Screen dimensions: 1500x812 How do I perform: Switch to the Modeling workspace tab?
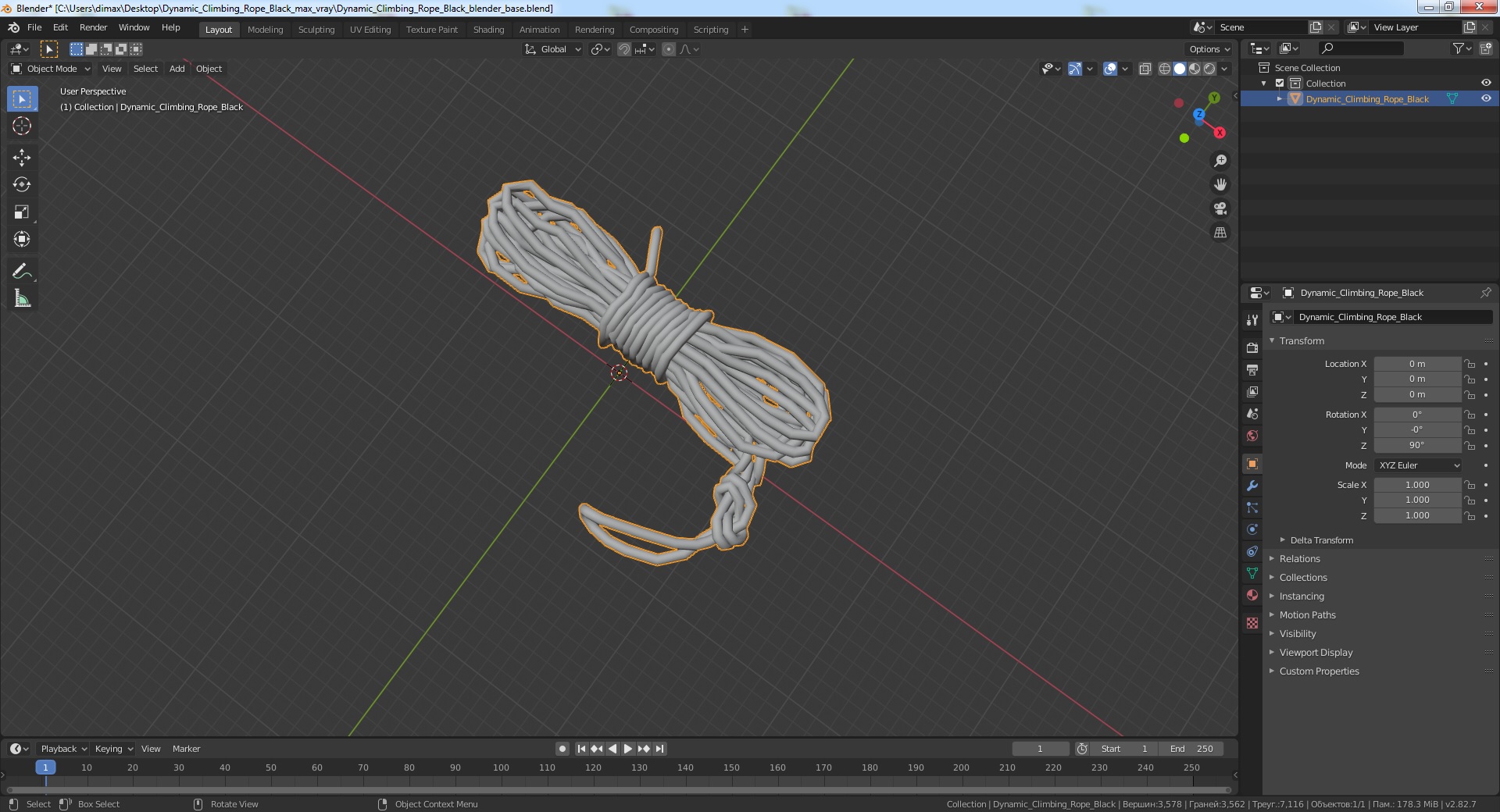pyautogui.click(x=265, y=30)
